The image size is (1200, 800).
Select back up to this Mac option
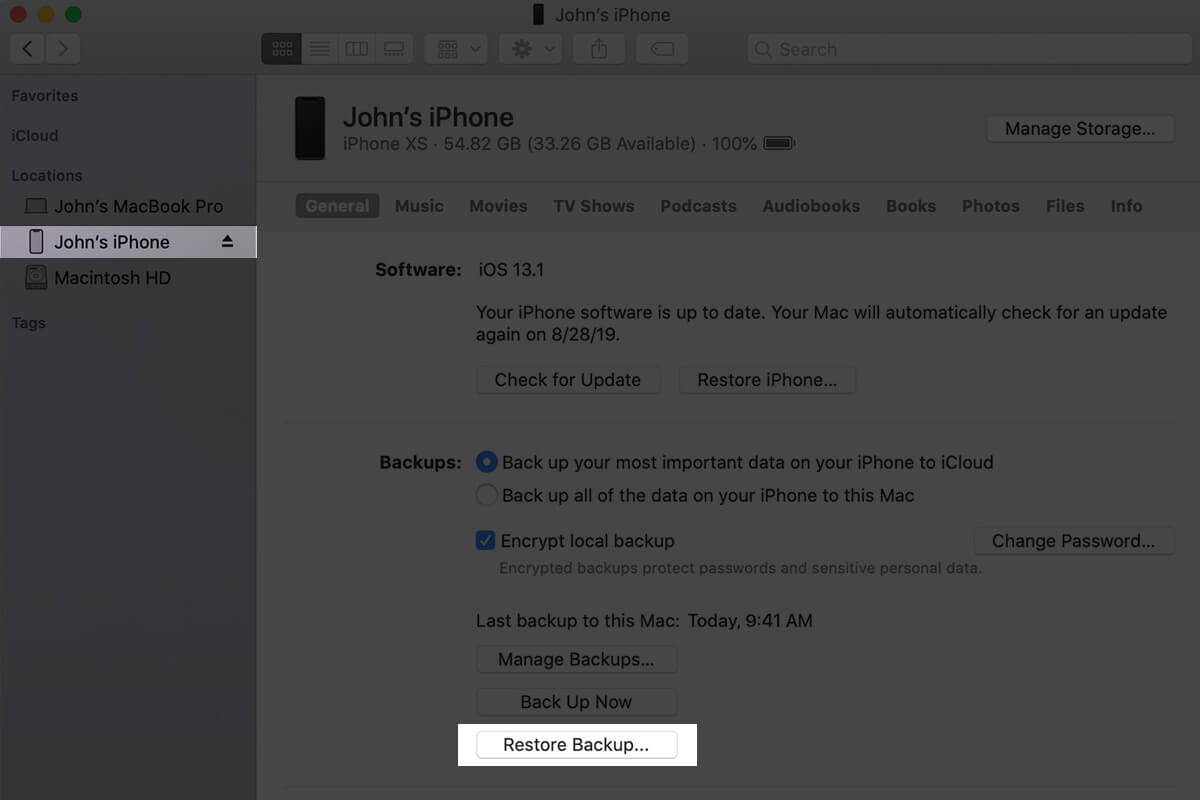486,495
